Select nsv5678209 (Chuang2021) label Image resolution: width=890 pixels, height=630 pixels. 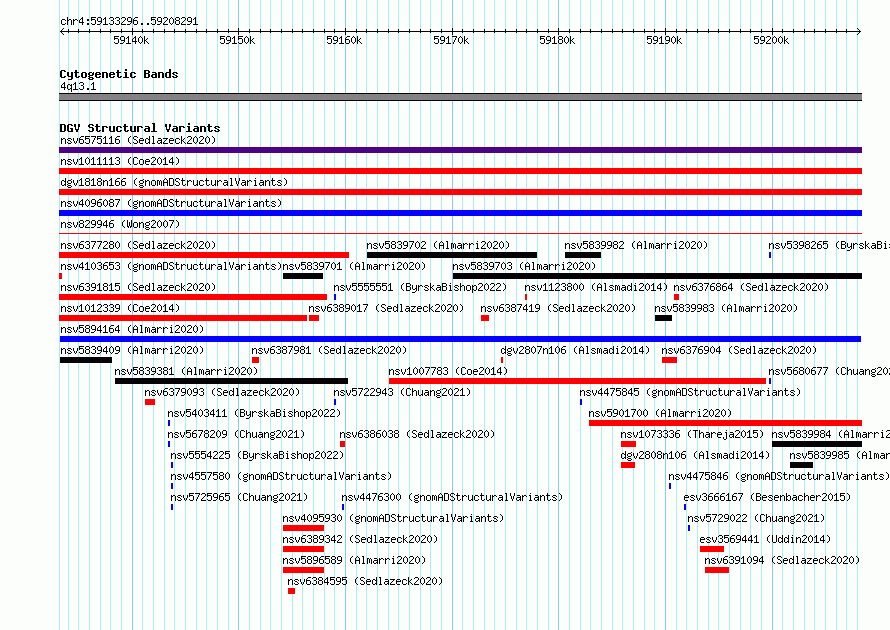coord(236,434)
